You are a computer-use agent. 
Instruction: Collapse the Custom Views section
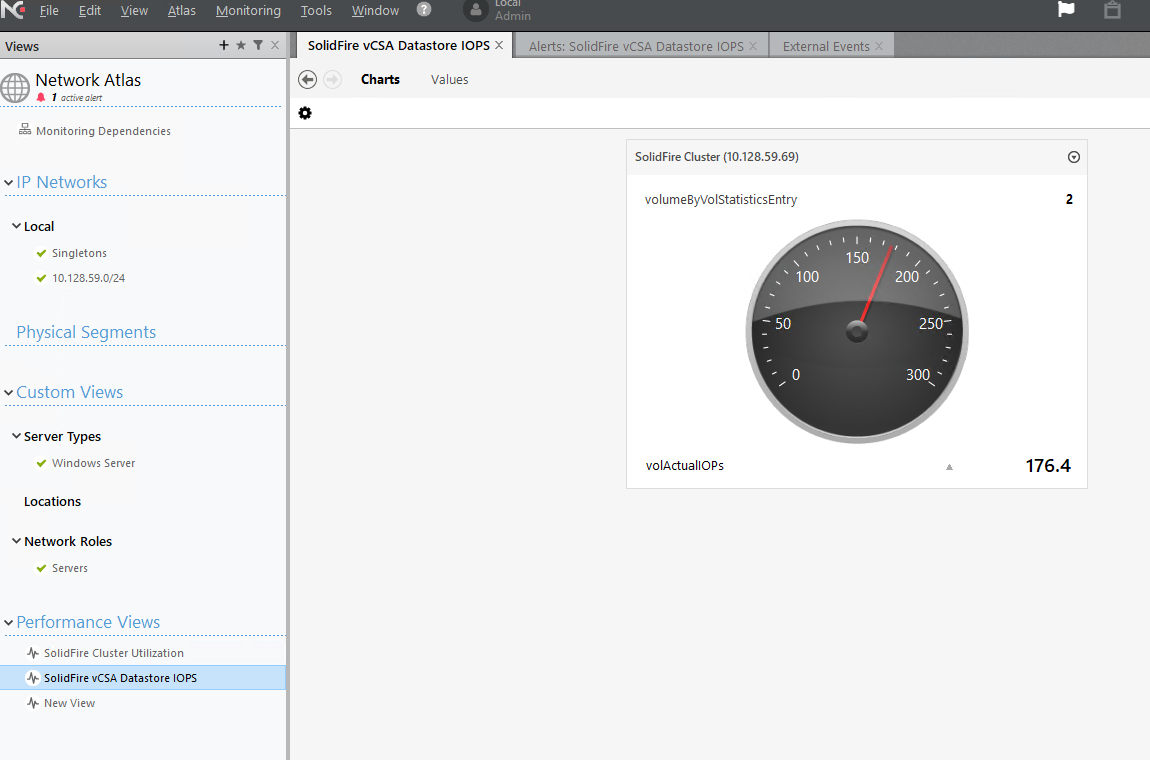[9, 392]
